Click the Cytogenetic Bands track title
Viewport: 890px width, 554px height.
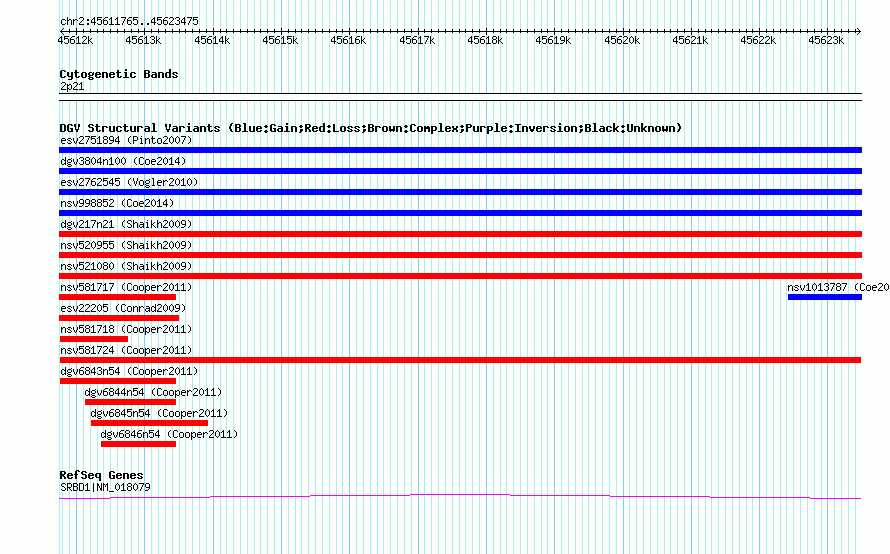[119, 74]
